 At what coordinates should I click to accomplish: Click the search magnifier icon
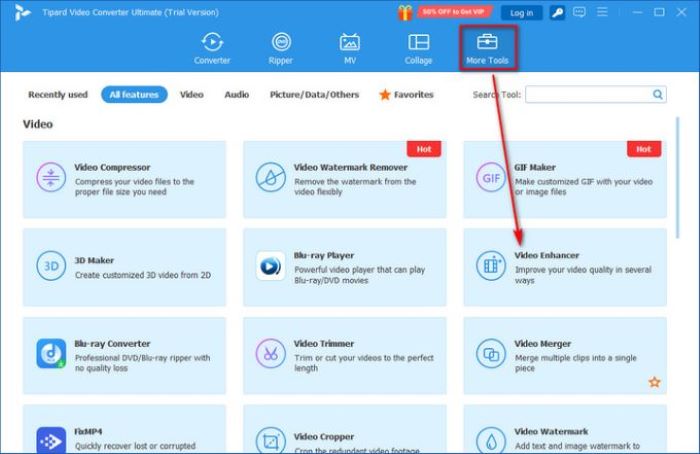click(658, 95)
